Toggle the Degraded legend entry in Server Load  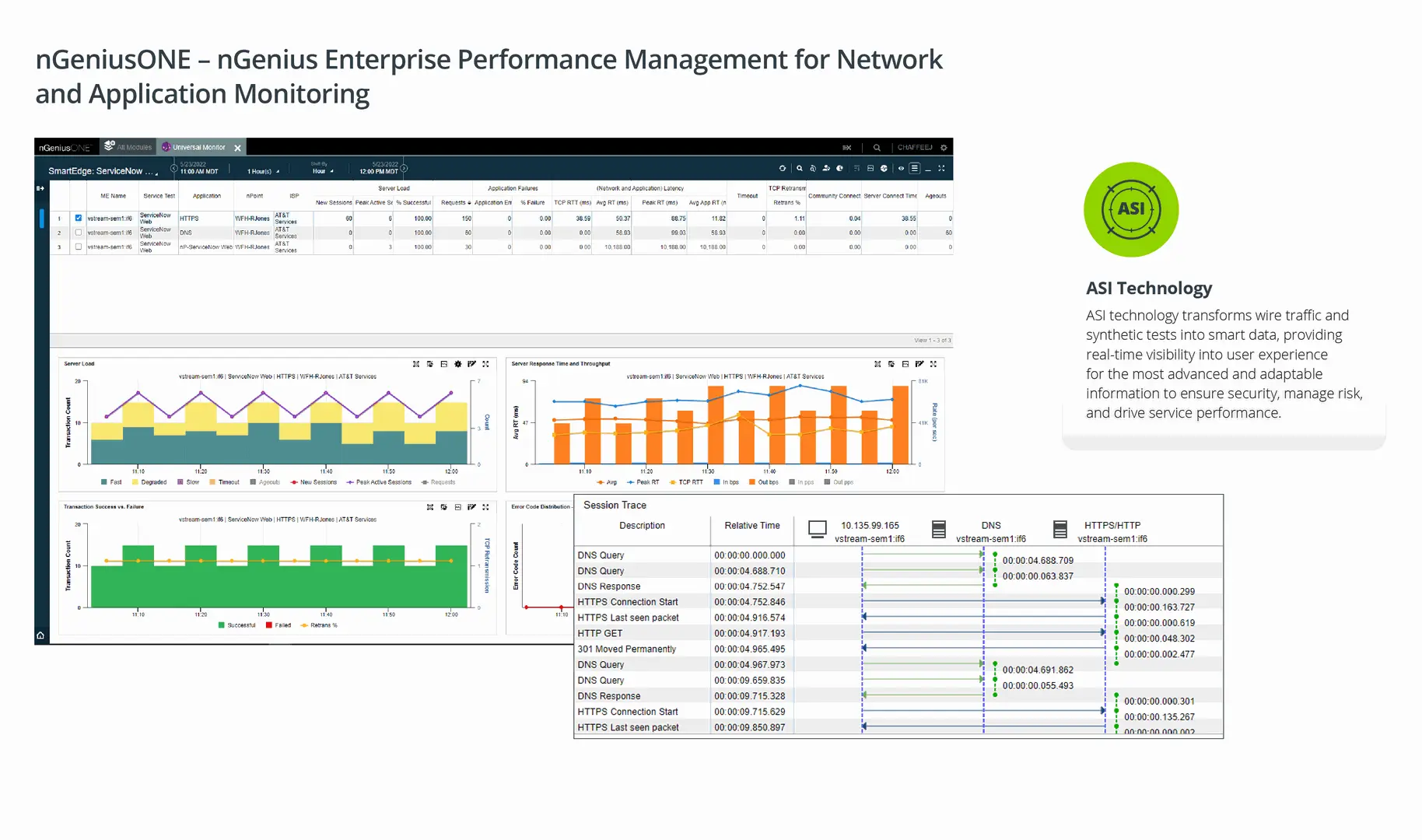click(x=149, y=482)
